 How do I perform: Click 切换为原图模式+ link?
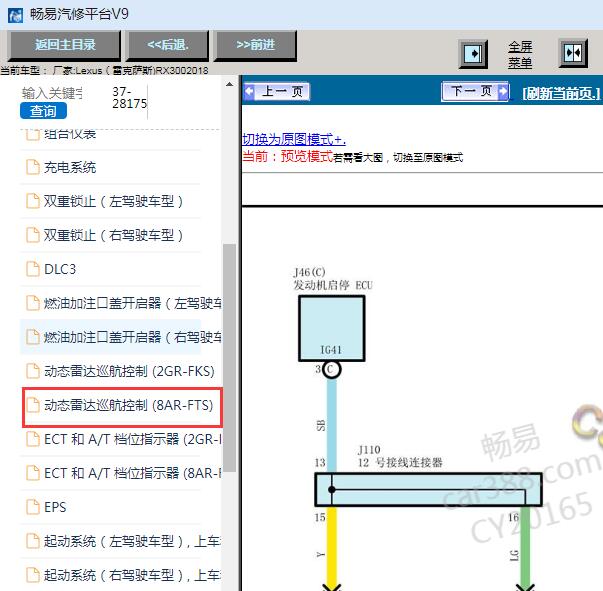click(294, 139)
